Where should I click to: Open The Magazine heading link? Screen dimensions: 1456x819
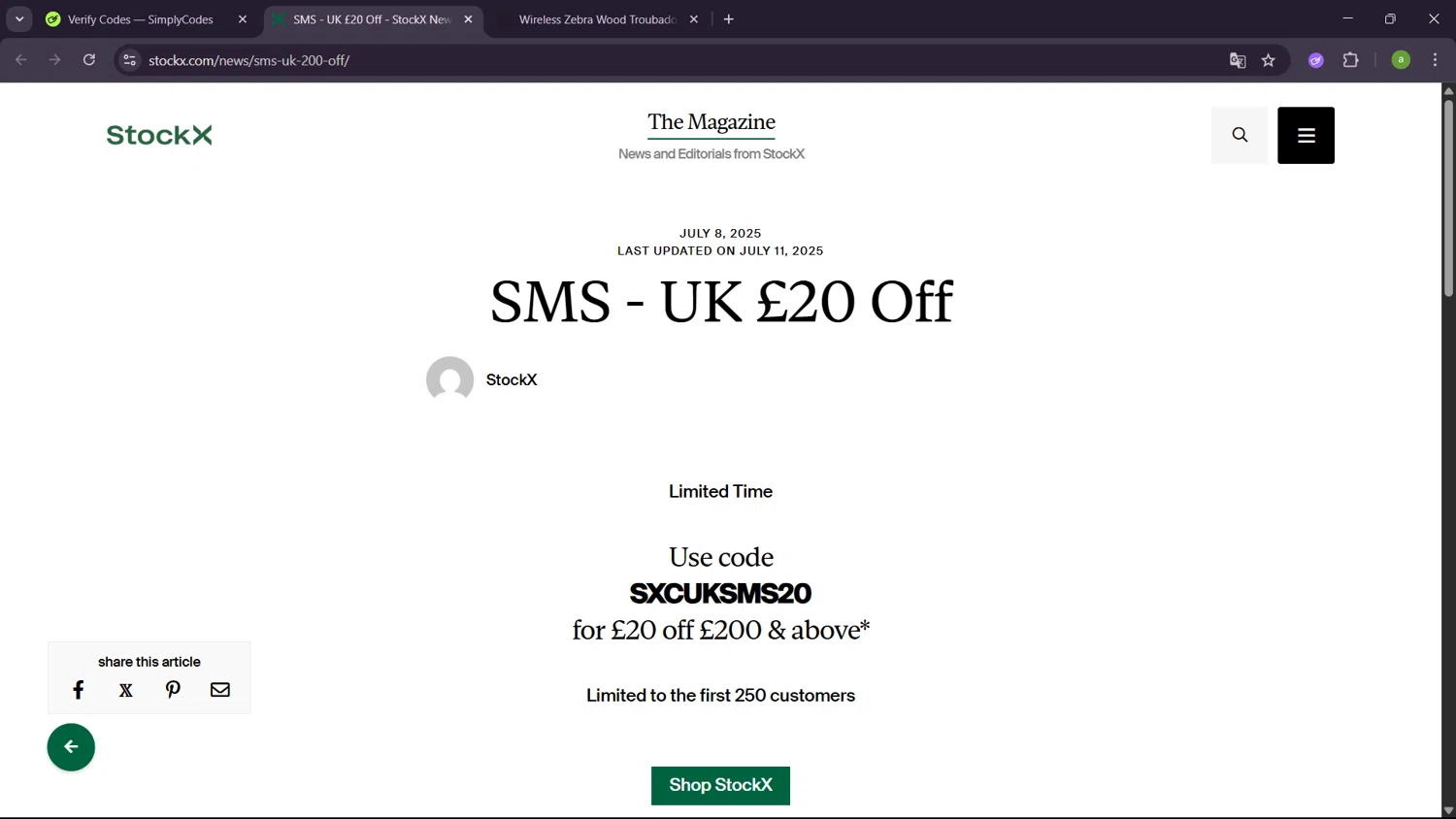(711, 122)
